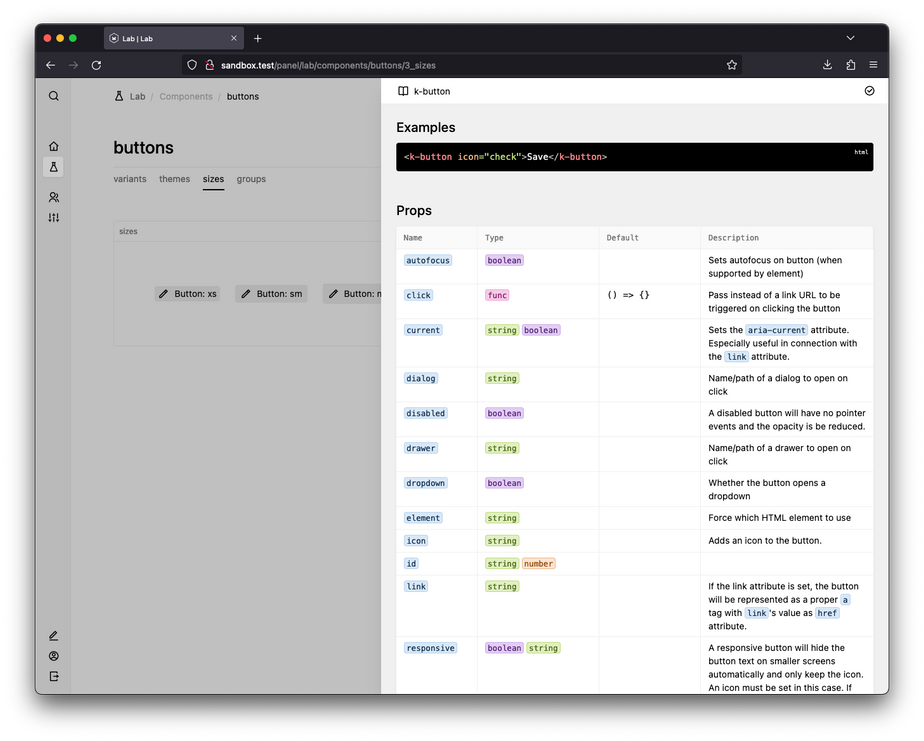Open System sliders icon in sidebar
The width and height of the screenshot is (924, 741).
click(54, 217)
